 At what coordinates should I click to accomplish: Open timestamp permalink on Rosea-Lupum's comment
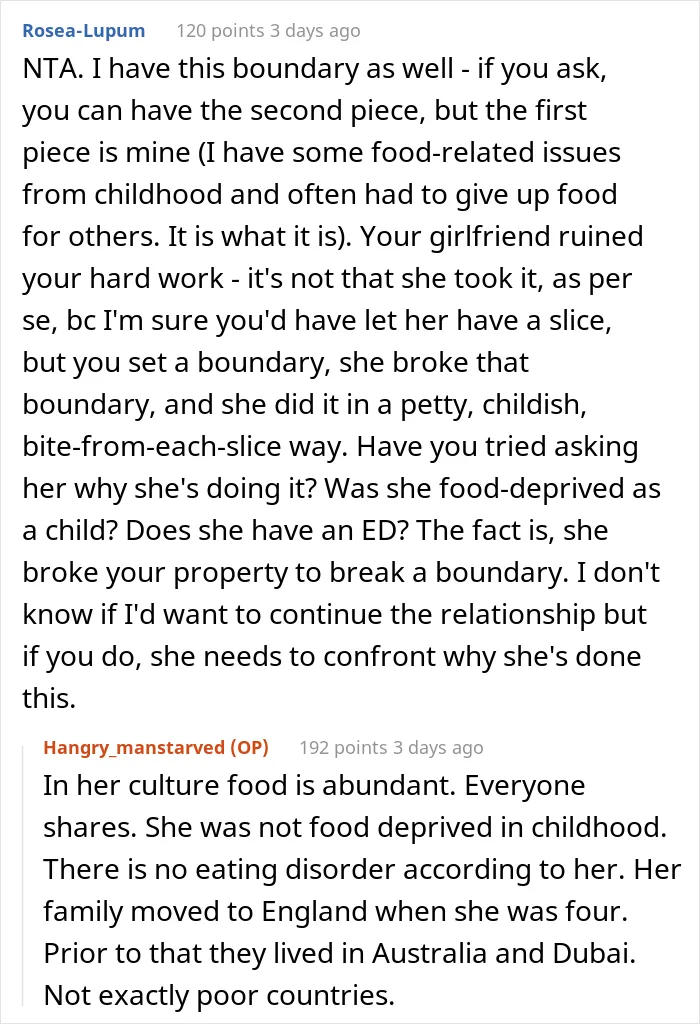click(x=315, y=31)
